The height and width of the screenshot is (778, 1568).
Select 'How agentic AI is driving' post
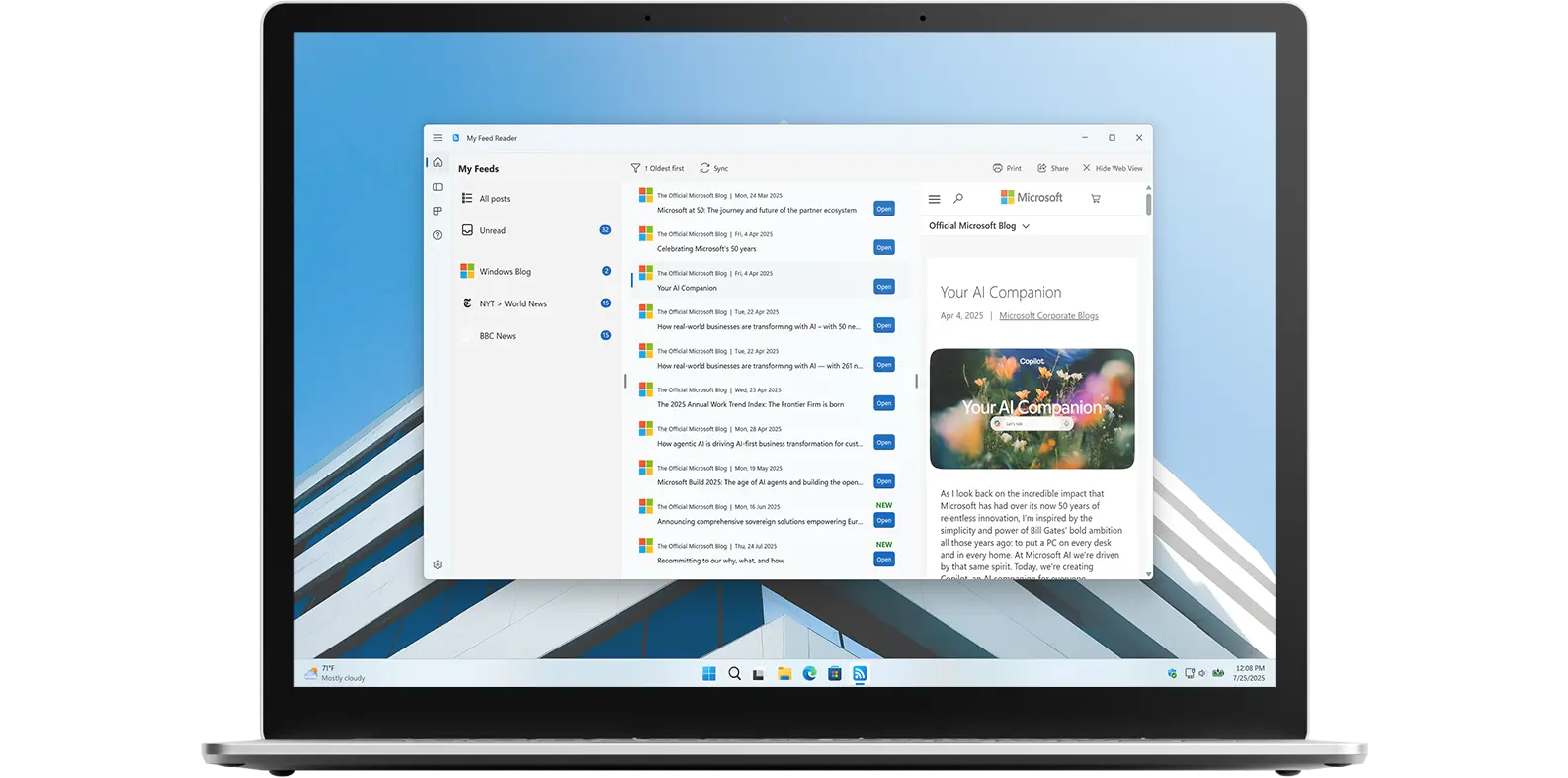[x=759, y=444]
